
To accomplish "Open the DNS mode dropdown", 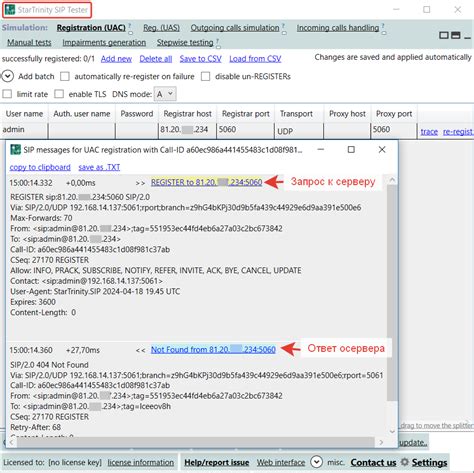I will (165, 94).
